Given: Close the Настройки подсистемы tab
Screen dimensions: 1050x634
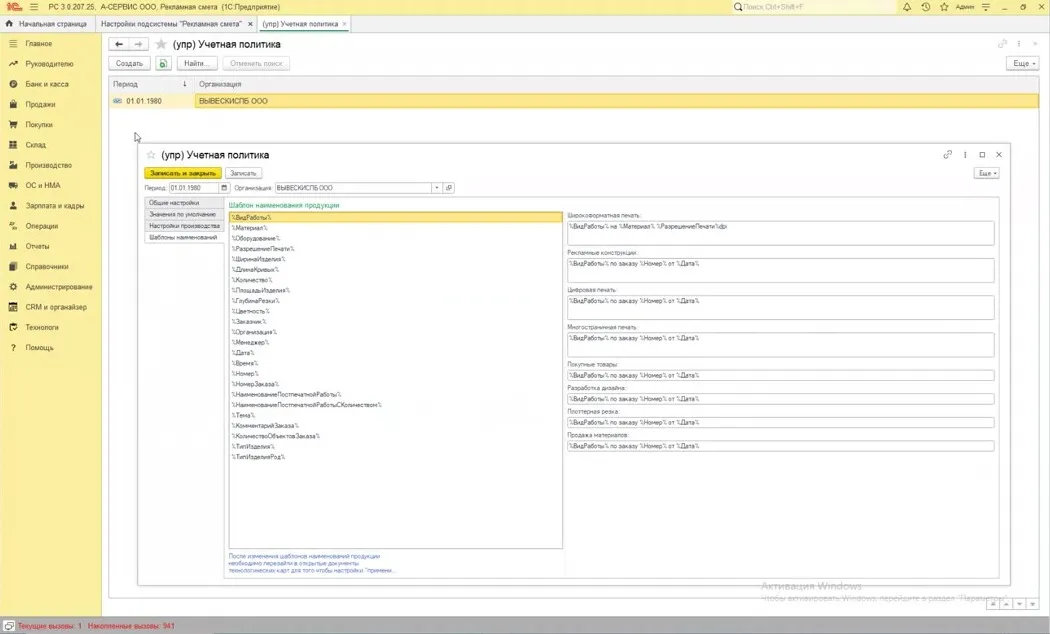Looking at the screenshot, I should coord(250,24).
